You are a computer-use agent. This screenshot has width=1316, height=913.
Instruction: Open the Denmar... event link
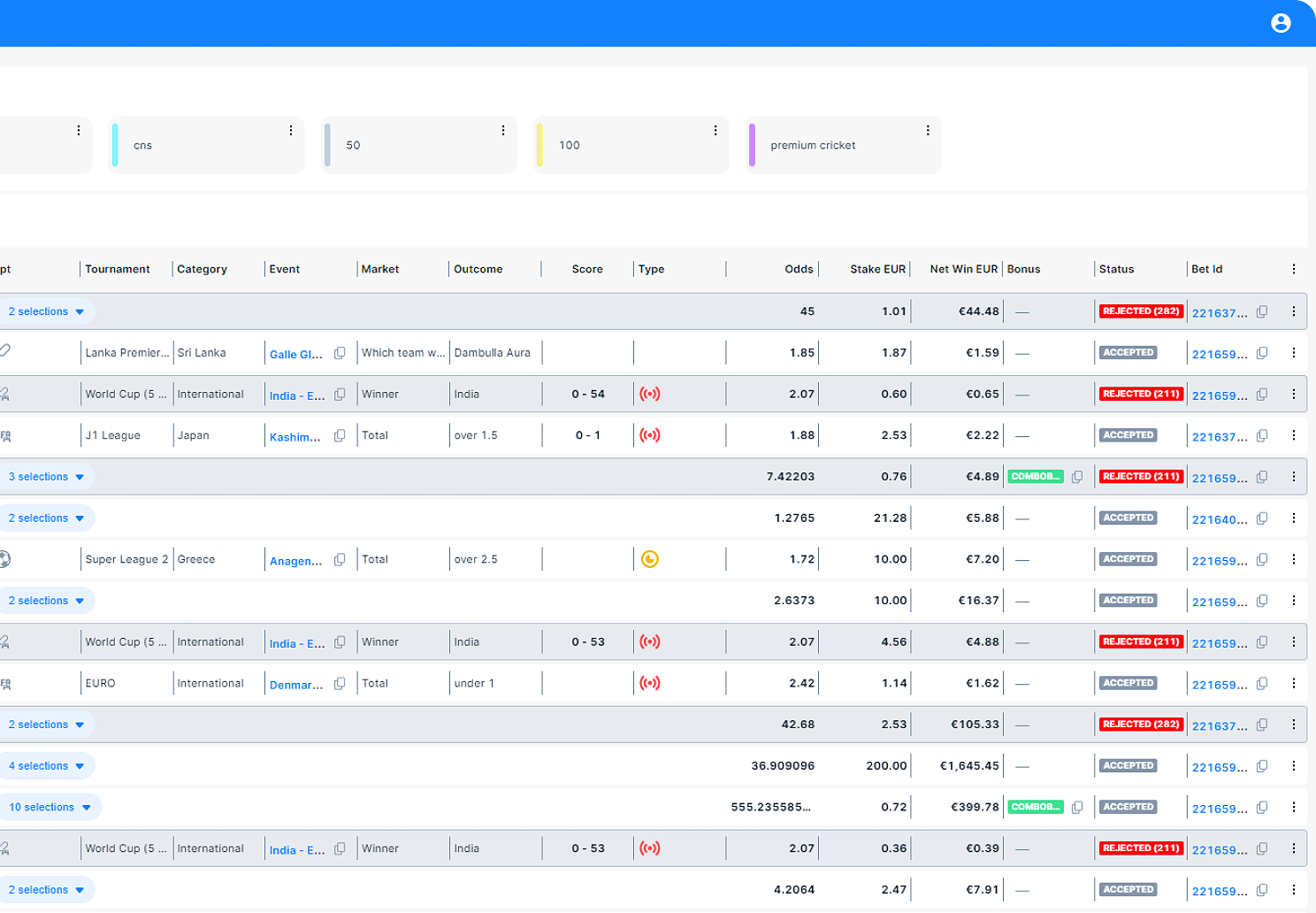coord(296,685)
